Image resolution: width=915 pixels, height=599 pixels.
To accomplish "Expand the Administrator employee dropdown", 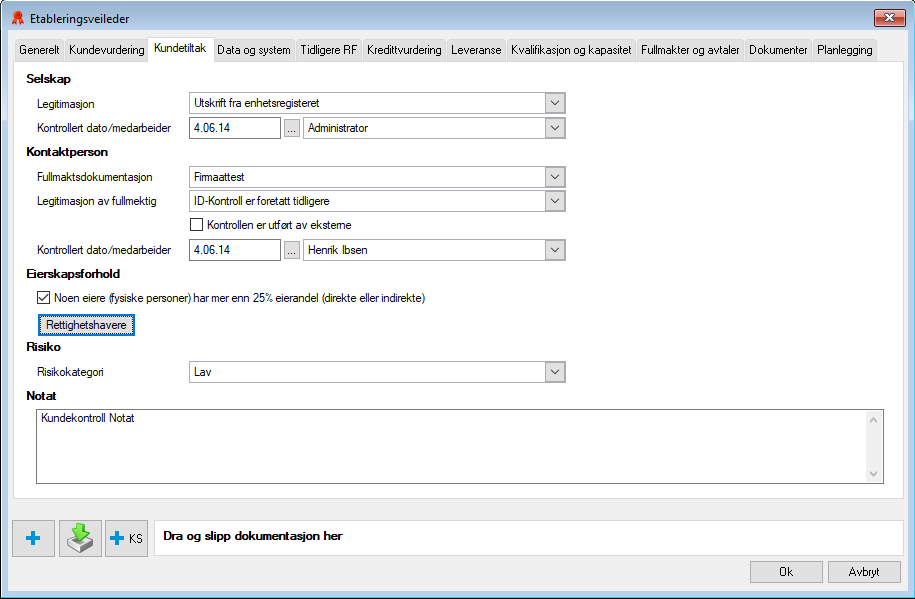I will [x=555, y=128].
